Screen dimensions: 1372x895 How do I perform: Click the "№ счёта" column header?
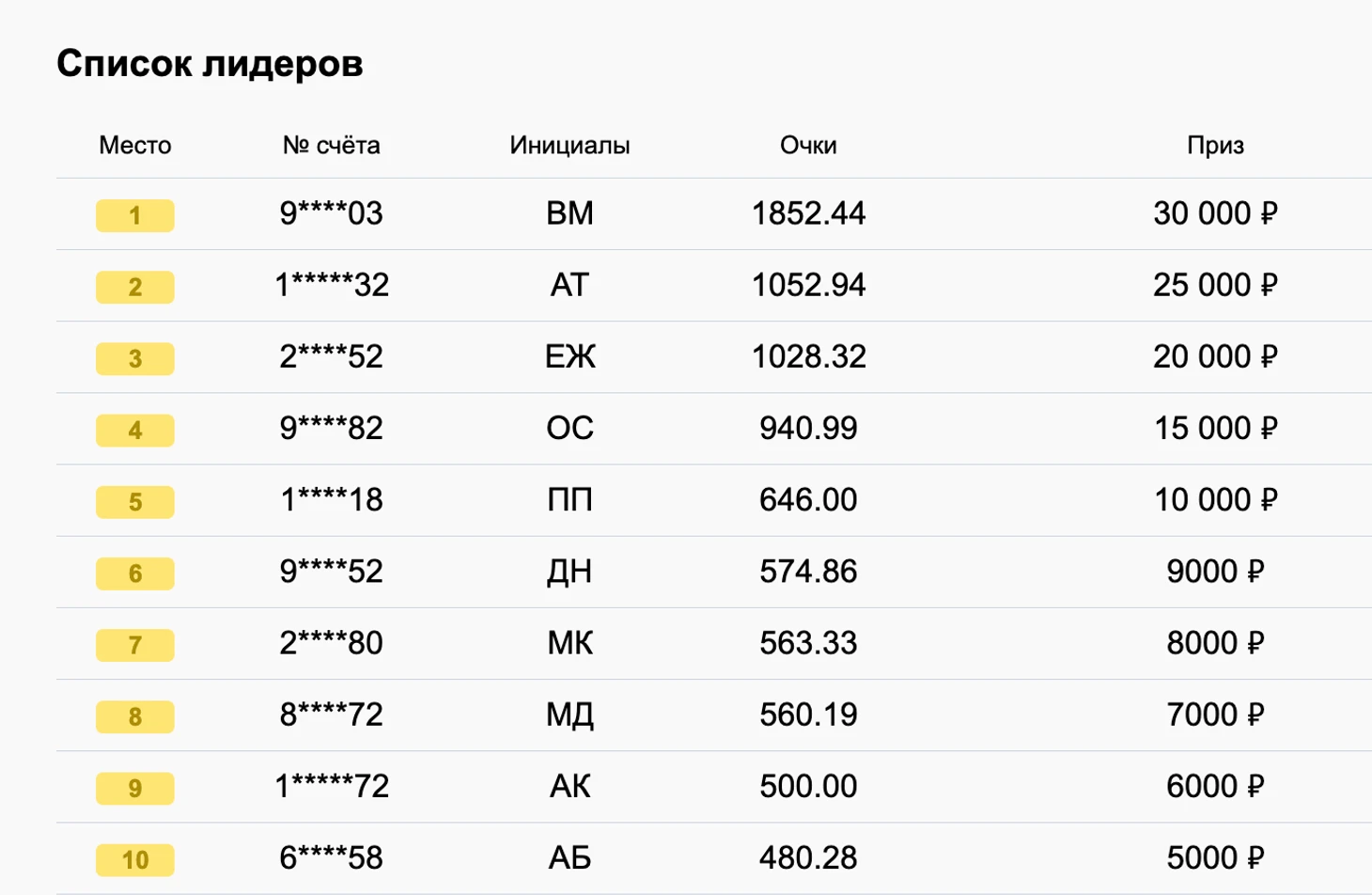(331, 145)
